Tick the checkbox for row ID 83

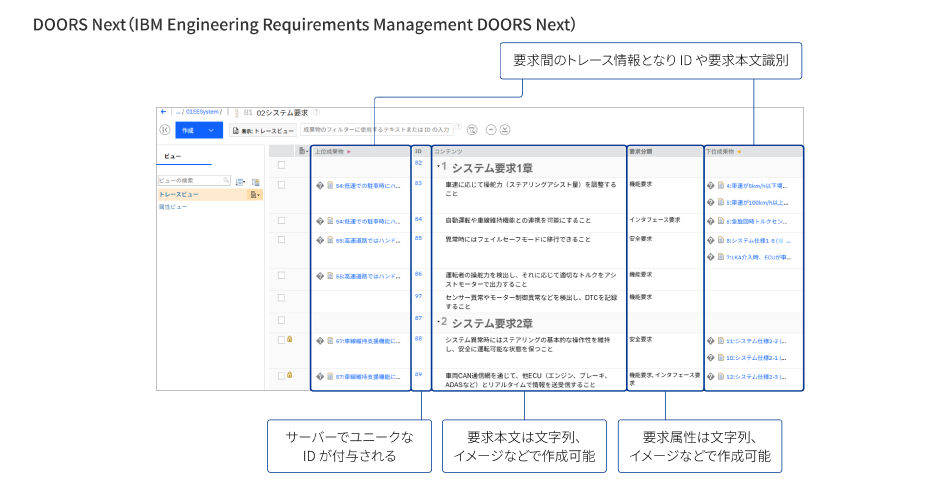[281, 185]
